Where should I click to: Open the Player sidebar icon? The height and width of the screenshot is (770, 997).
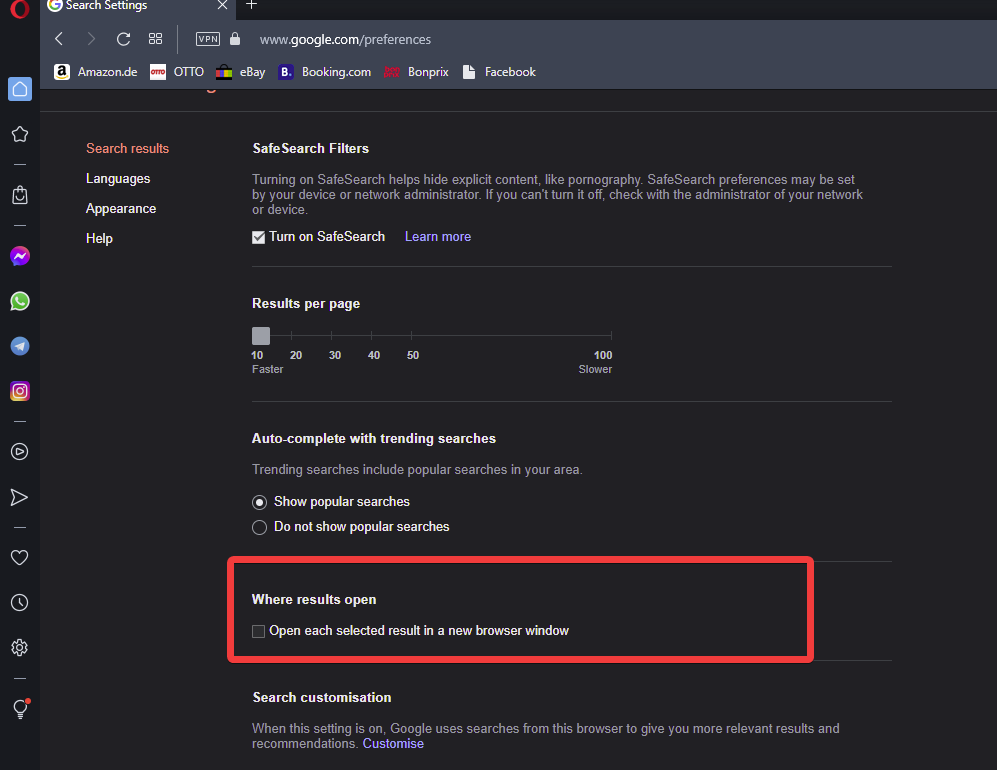(20, 451)
